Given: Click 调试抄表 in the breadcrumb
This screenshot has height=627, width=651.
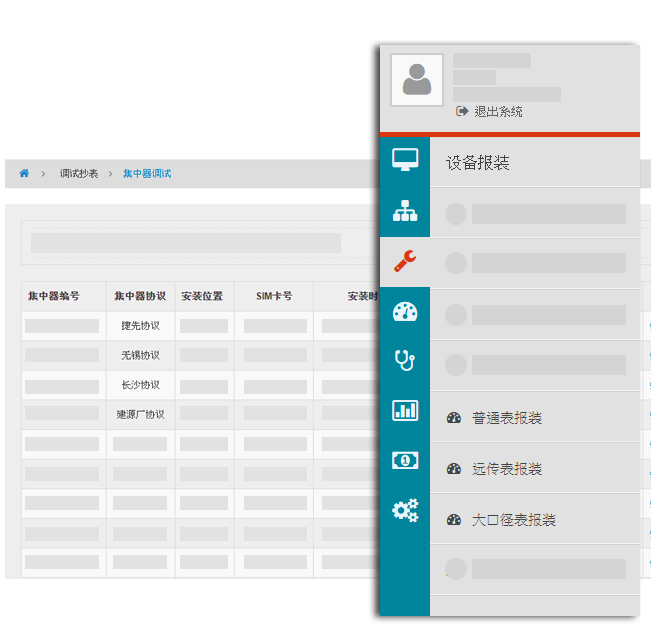Looking at the screenshot, I should [x=79, y=174].
